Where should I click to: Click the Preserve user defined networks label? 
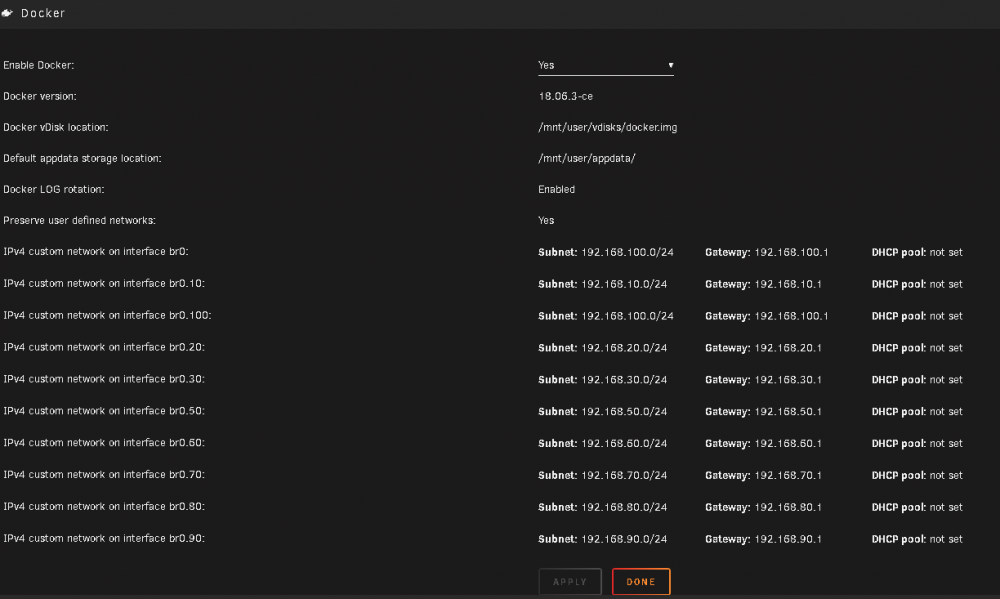(79, 220)
